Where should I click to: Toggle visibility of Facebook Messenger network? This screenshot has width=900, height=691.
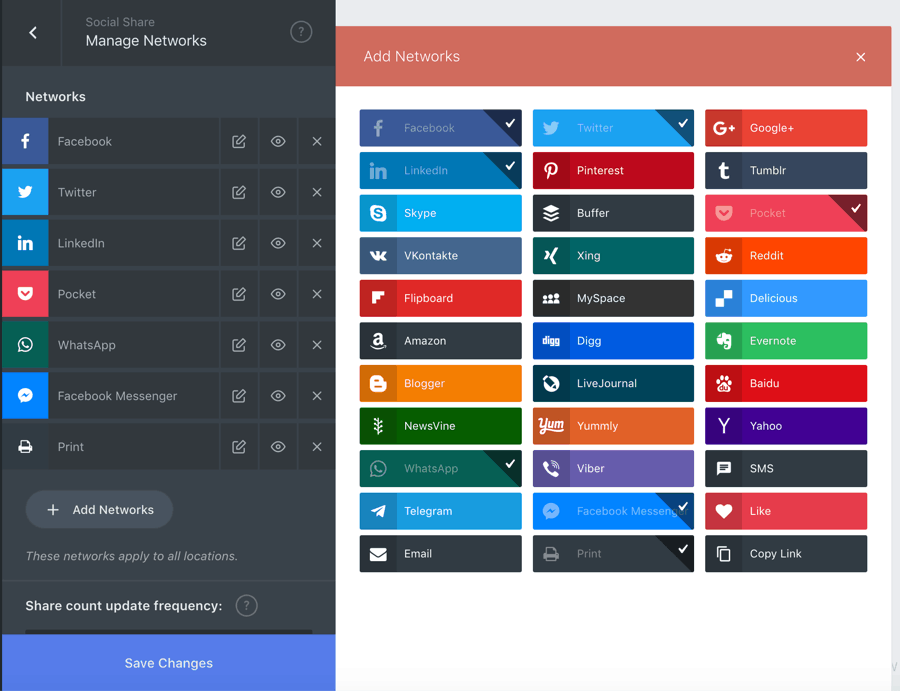coord(278,396)
